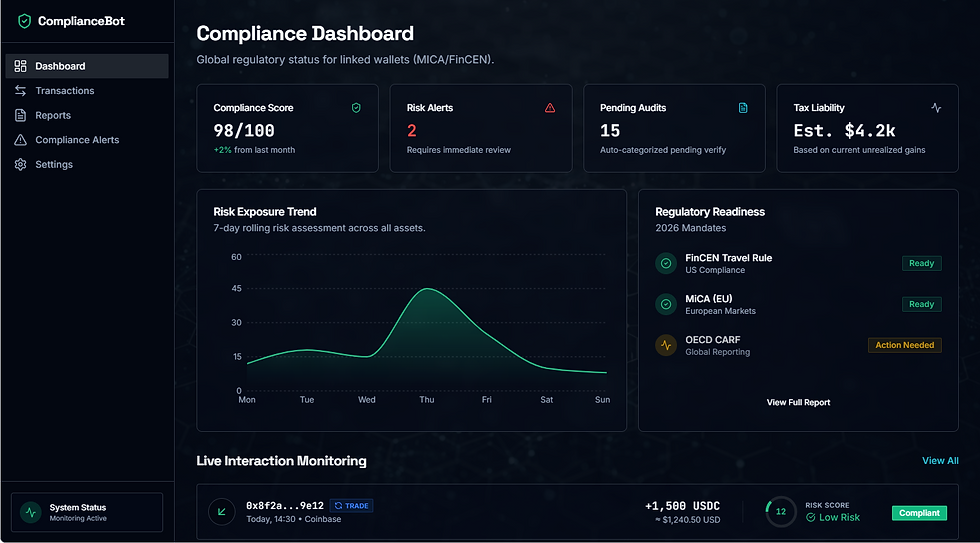Image resolution: width=980 pixels, height=543 pixels.
Task: Click View All for Live Interaction Monitoring
Action: [940, 461]
